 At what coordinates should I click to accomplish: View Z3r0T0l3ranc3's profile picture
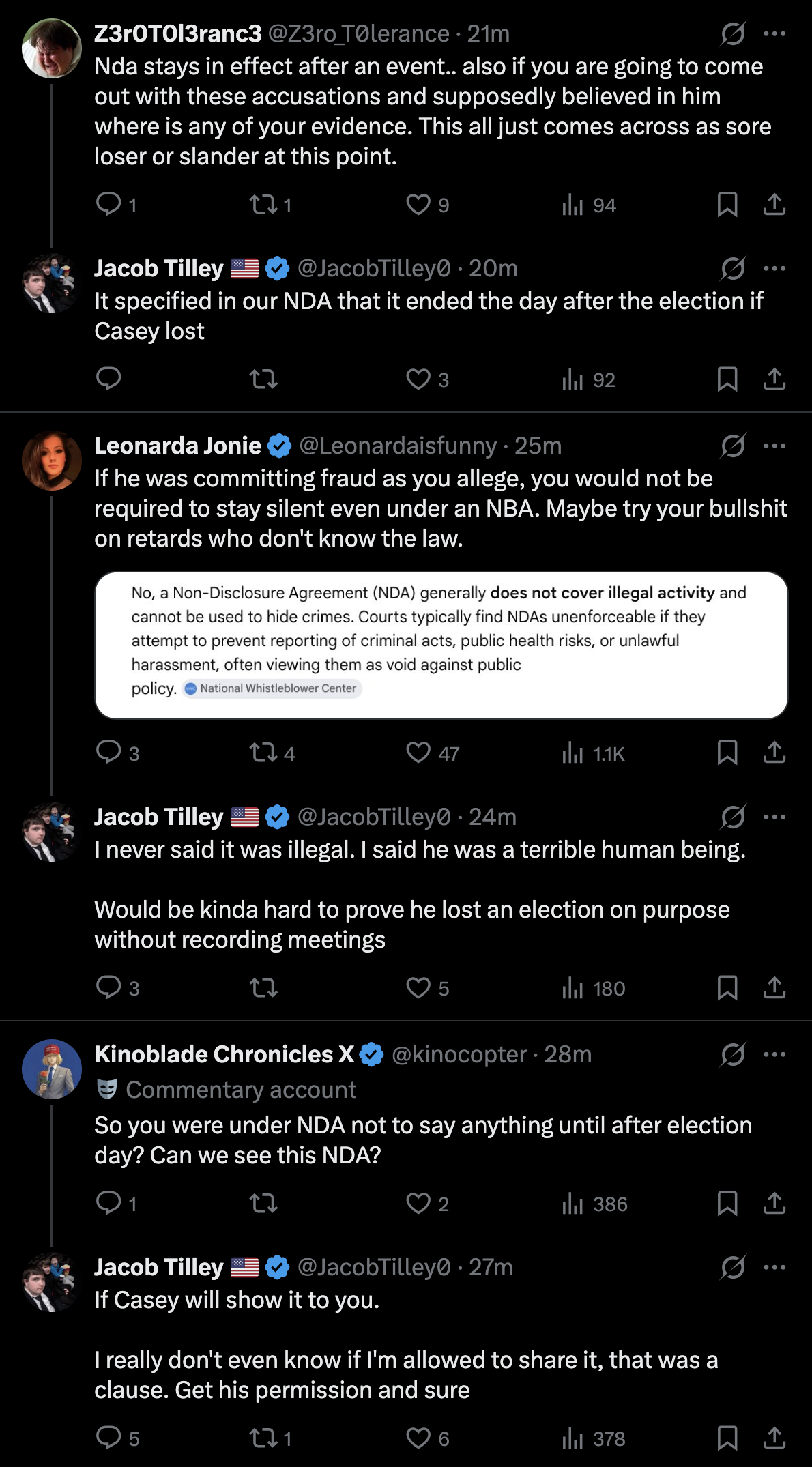coord(52,48)
